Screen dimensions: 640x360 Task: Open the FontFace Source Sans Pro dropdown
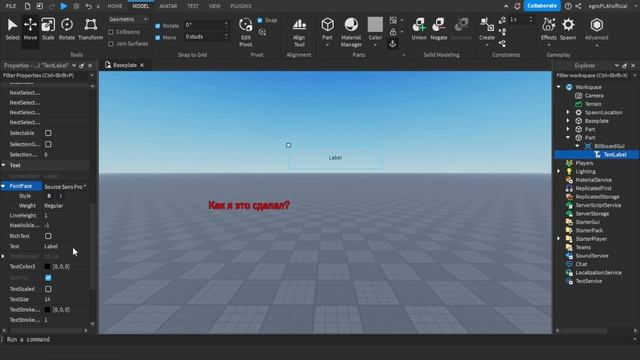point(65,187)
